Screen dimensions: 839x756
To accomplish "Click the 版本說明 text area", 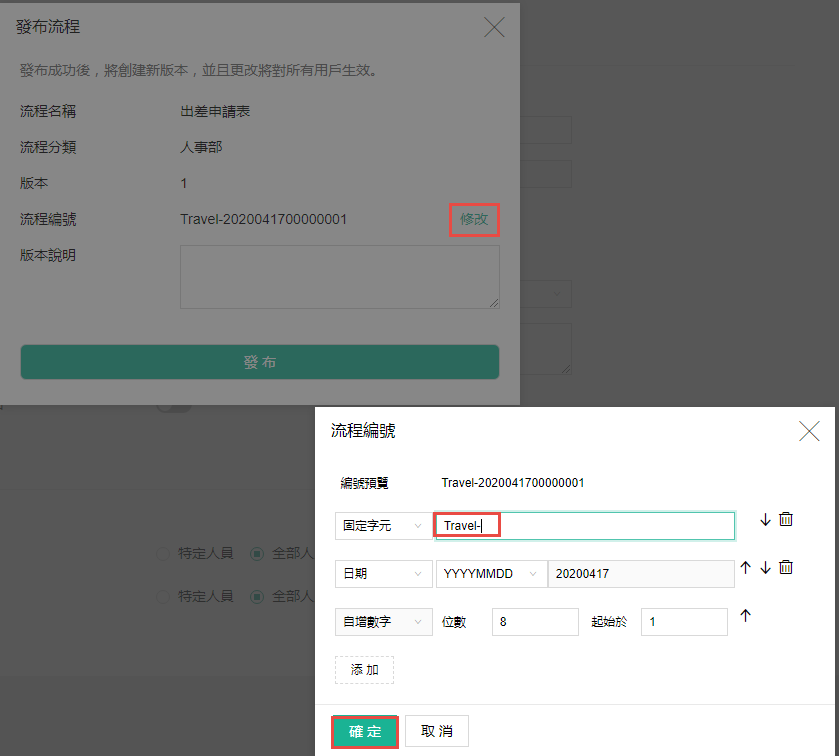I will [340, 277].
